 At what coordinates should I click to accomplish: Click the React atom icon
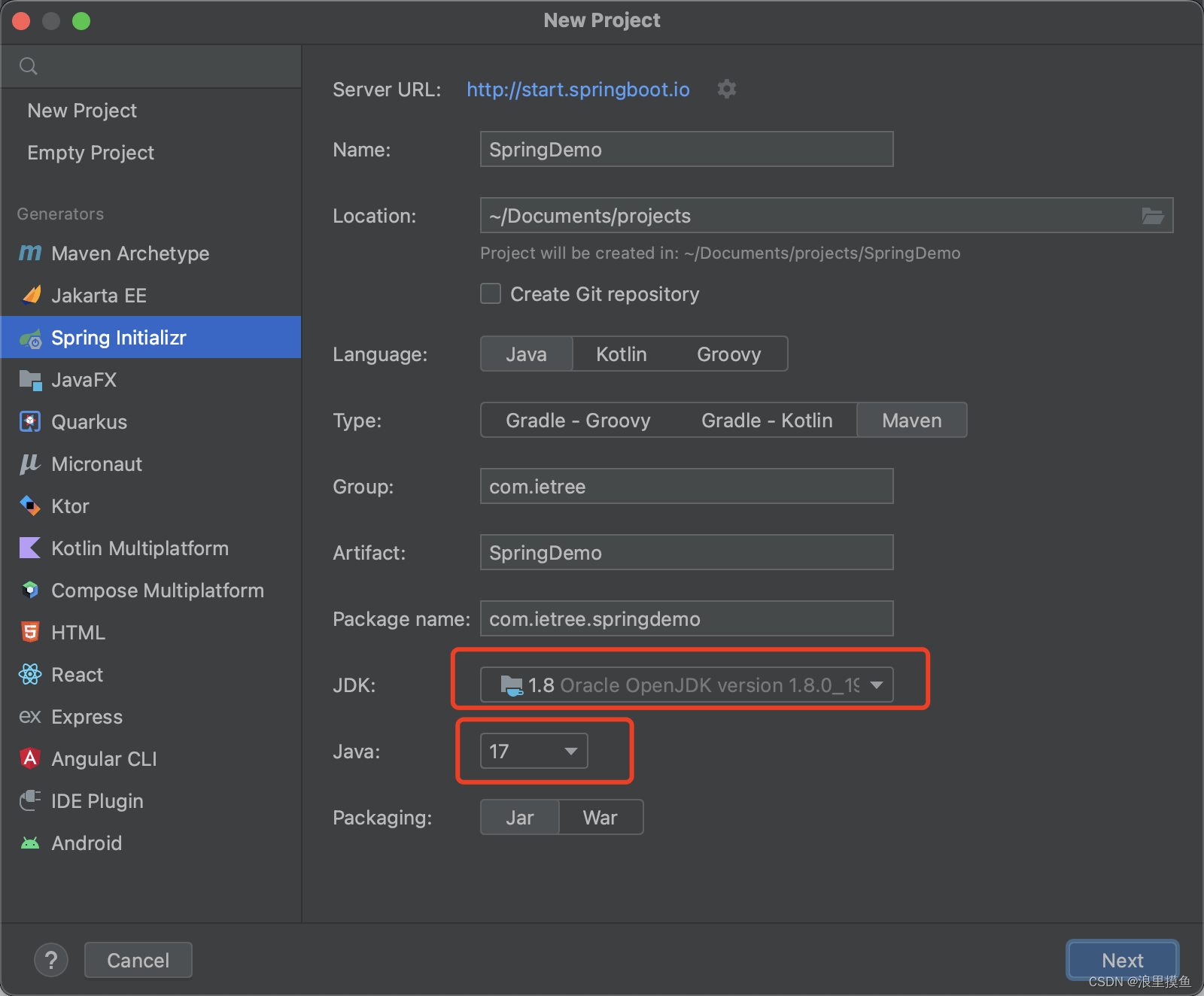point(30,674)
